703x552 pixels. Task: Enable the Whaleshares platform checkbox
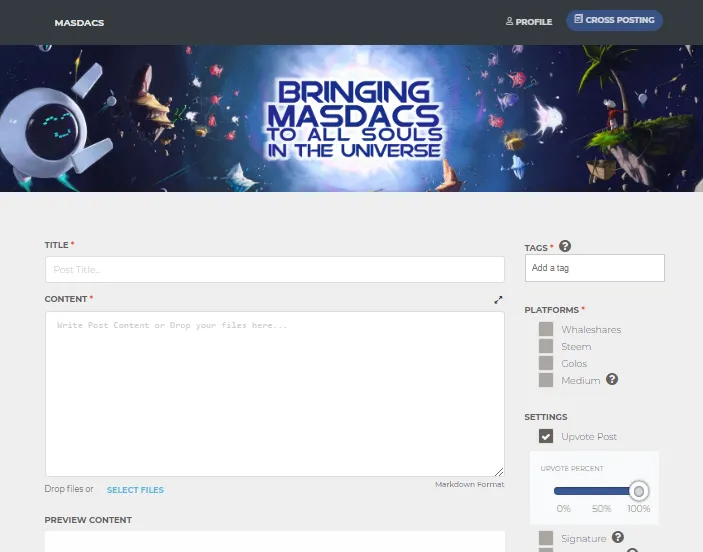pos(546,329)
